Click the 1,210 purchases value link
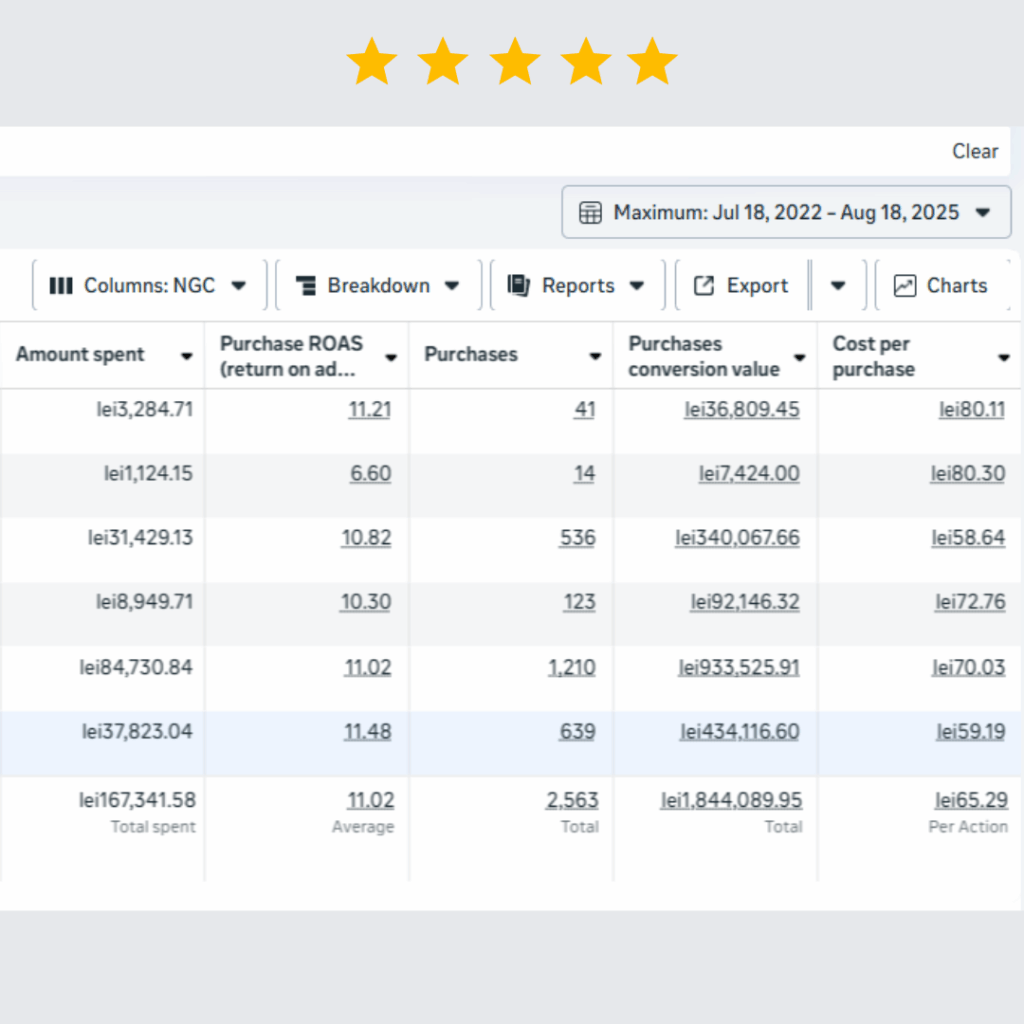Screen dimensions: 1024x1024 [571, 667]
